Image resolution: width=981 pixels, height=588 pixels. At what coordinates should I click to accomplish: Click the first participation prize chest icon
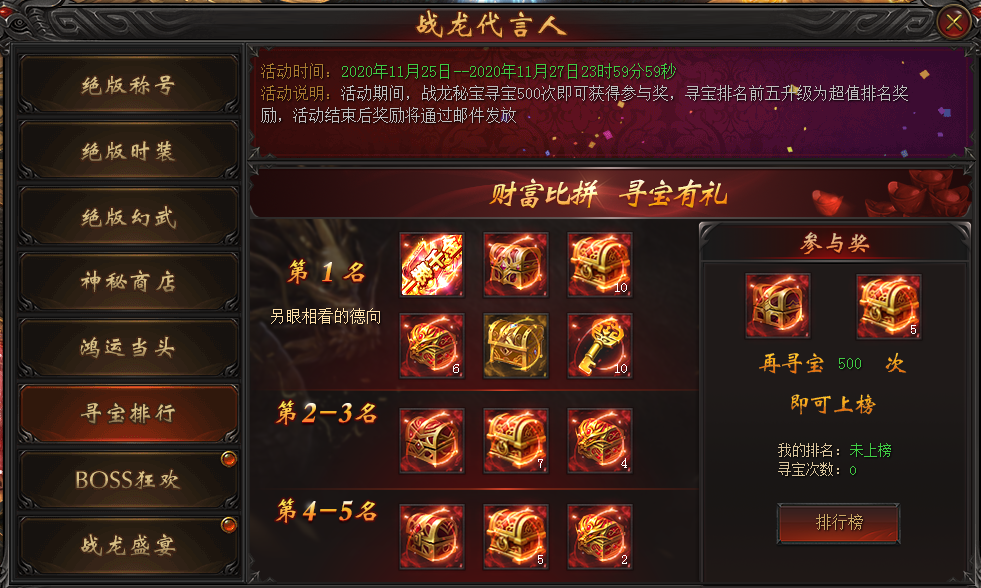pyautogui.click(x=778, y=306)
